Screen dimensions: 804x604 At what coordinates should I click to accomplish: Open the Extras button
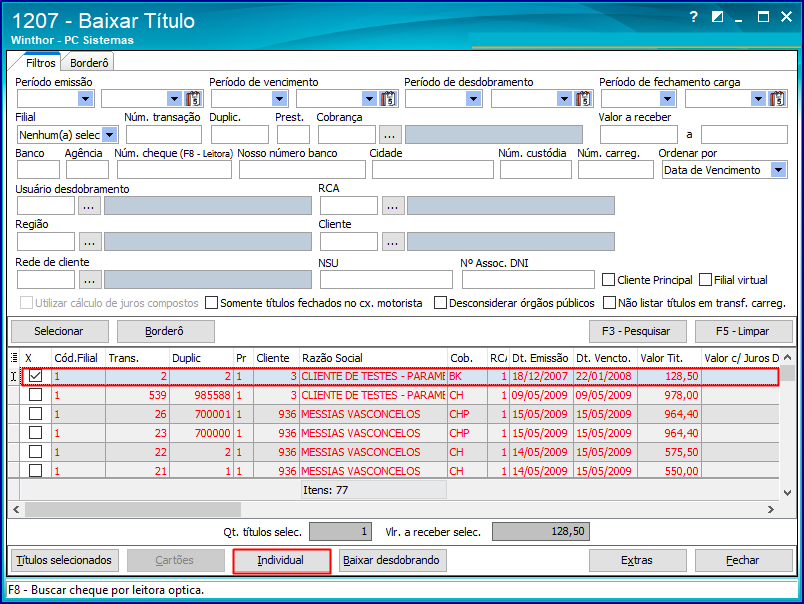[637, 560]
